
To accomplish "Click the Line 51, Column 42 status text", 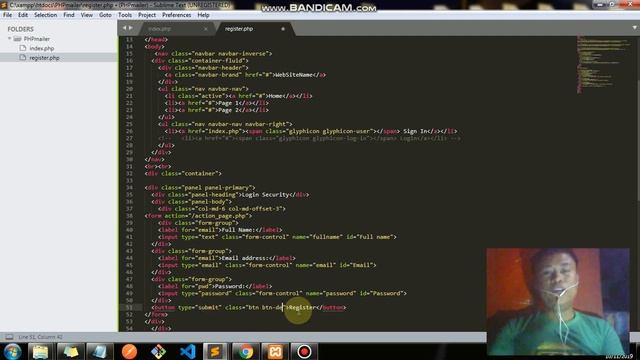I will [x=40, y=337].
